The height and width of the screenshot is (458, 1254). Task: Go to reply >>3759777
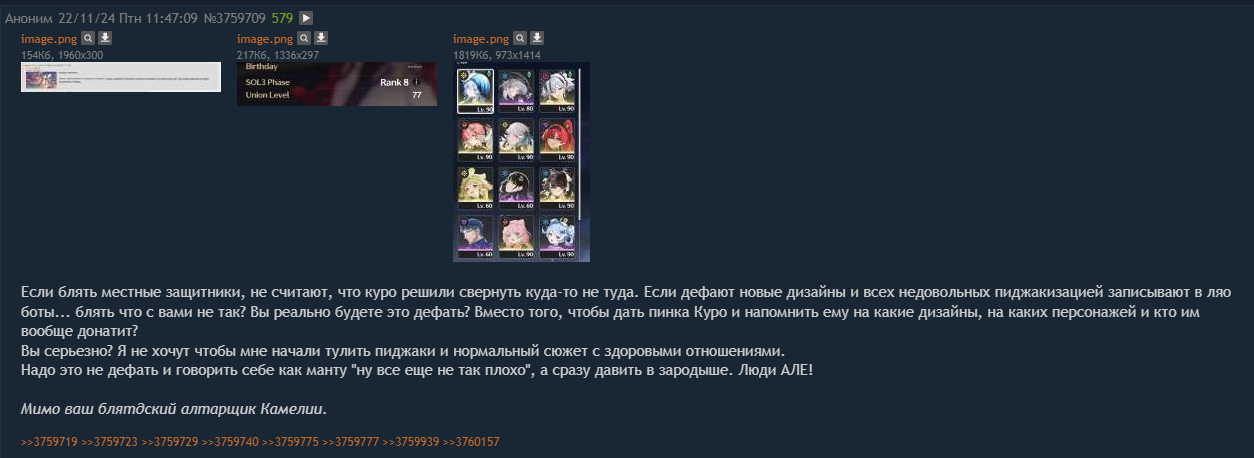pyautogui.click(x=350, y=441)
